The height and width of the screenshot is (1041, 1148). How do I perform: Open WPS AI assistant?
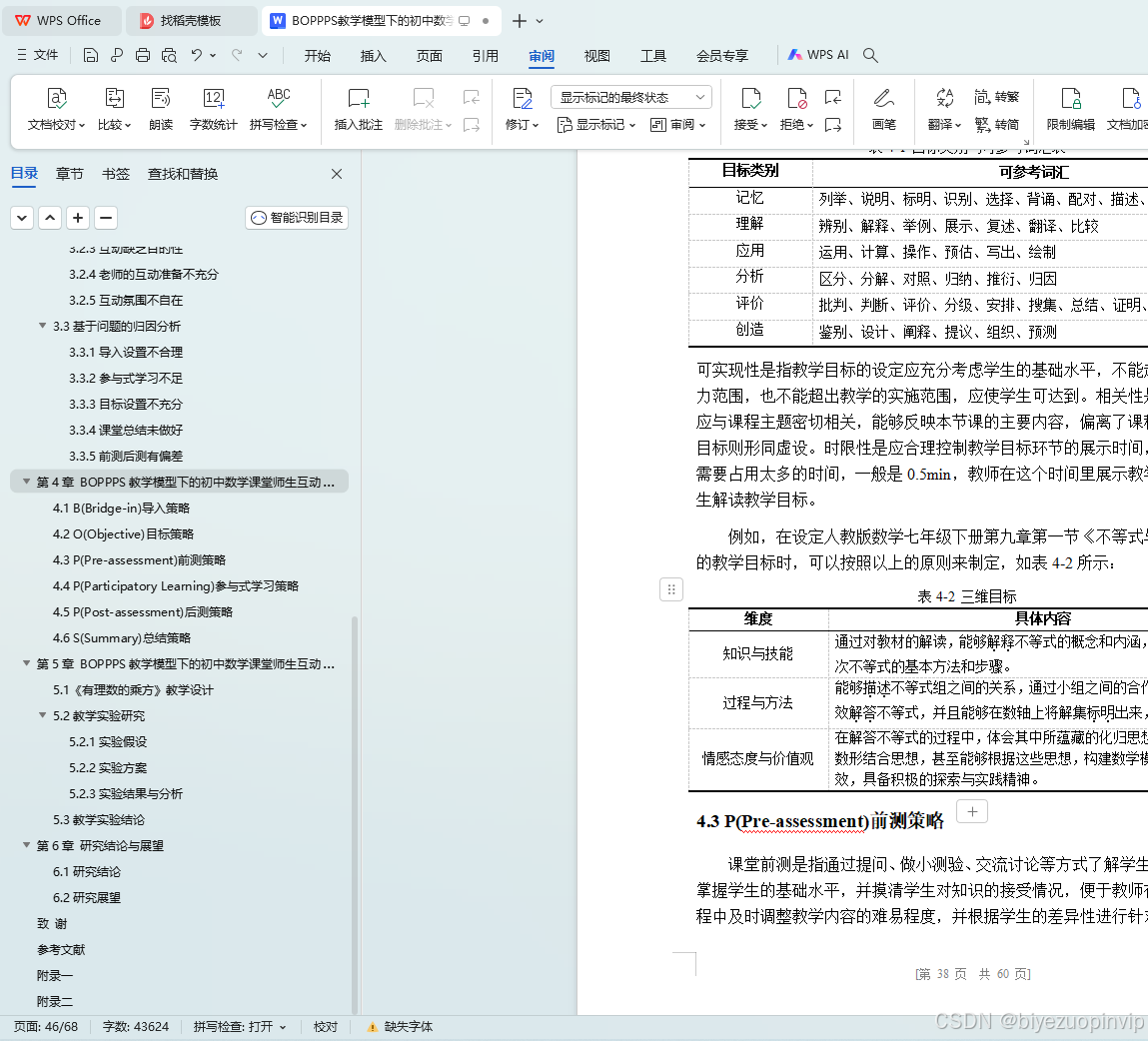click(818, 55)
